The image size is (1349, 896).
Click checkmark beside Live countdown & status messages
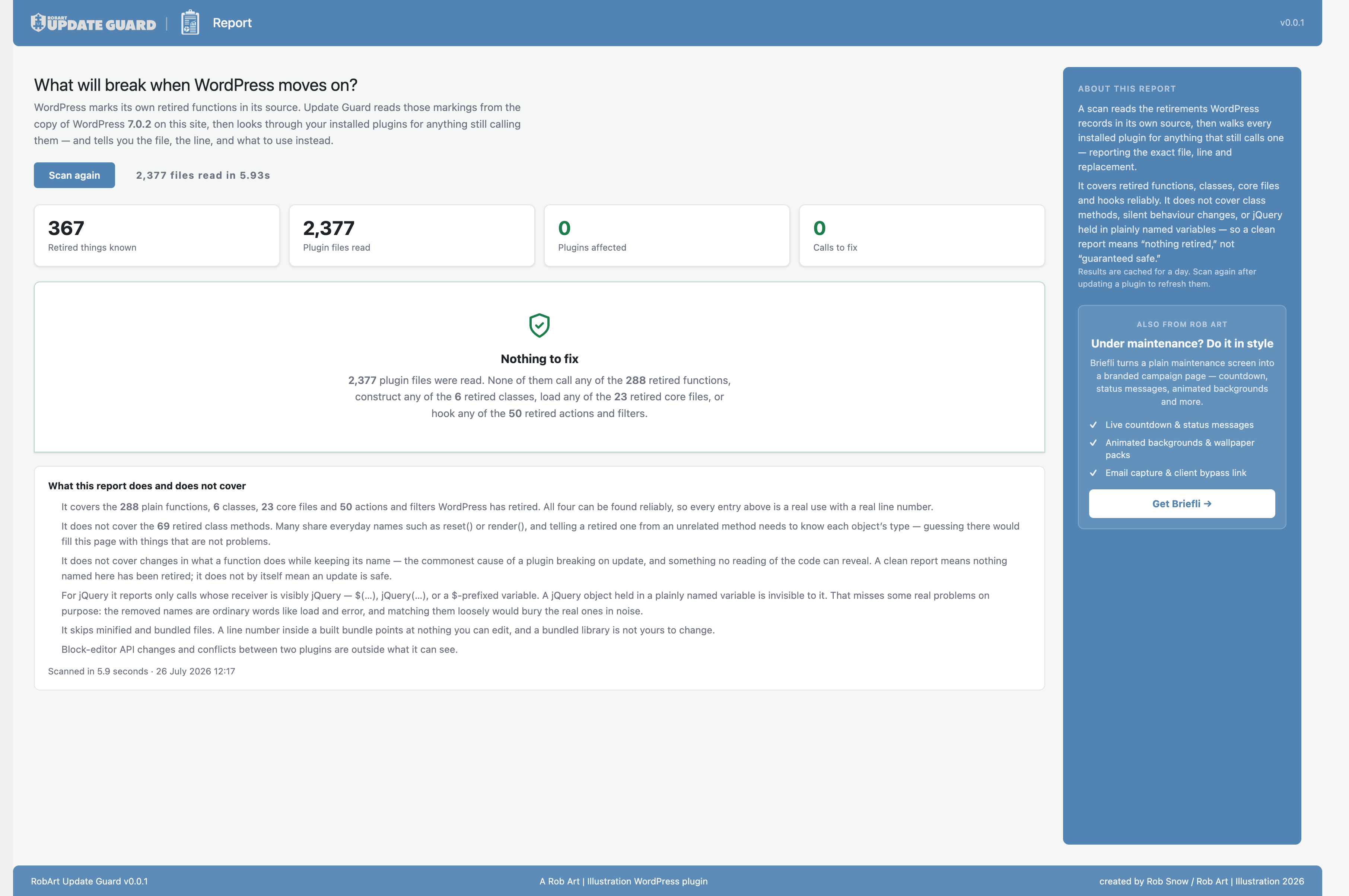point(1094,425)
